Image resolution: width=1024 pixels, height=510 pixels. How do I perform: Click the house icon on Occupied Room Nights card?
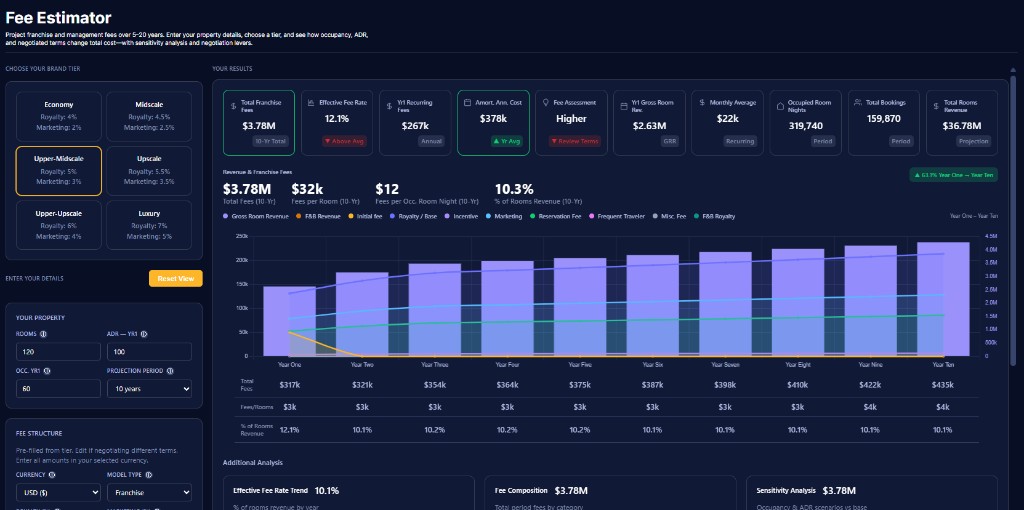tap(780, 106)
